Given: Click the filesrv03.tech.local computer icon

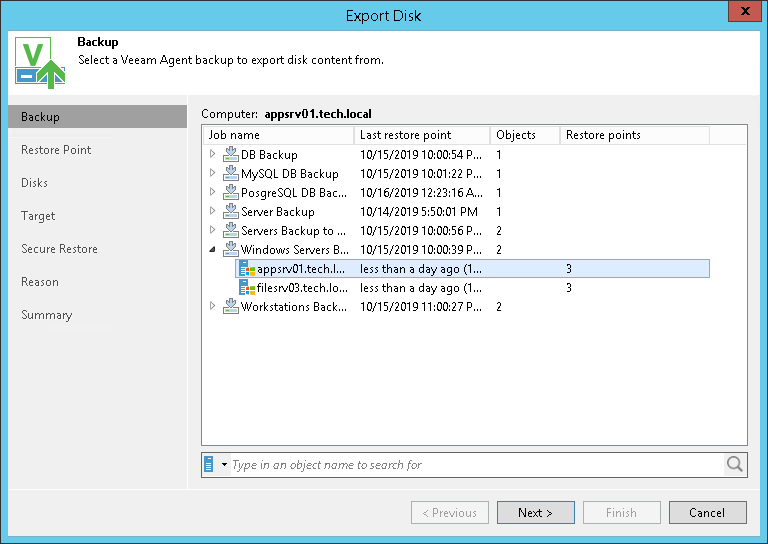Looking at the screenshot, I should coord(247,288).
